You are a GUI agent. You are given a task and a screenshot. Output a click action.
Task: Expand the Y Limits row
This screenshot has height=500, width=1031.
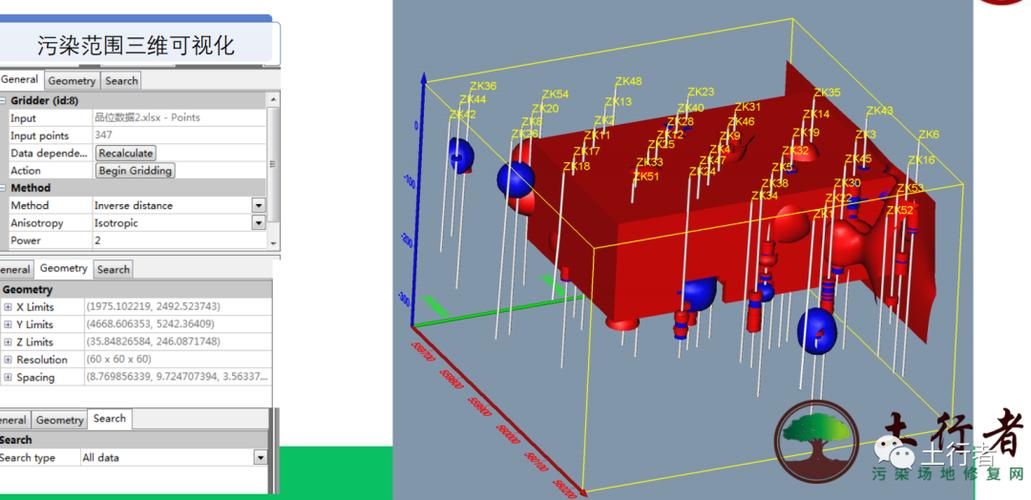pyautogui.click(x=8, y=324)
